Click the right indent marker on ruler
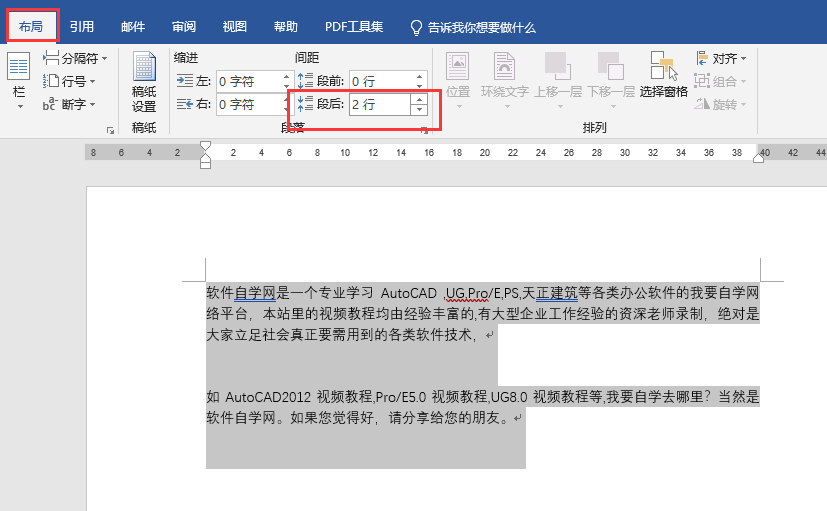 point(758,157)
